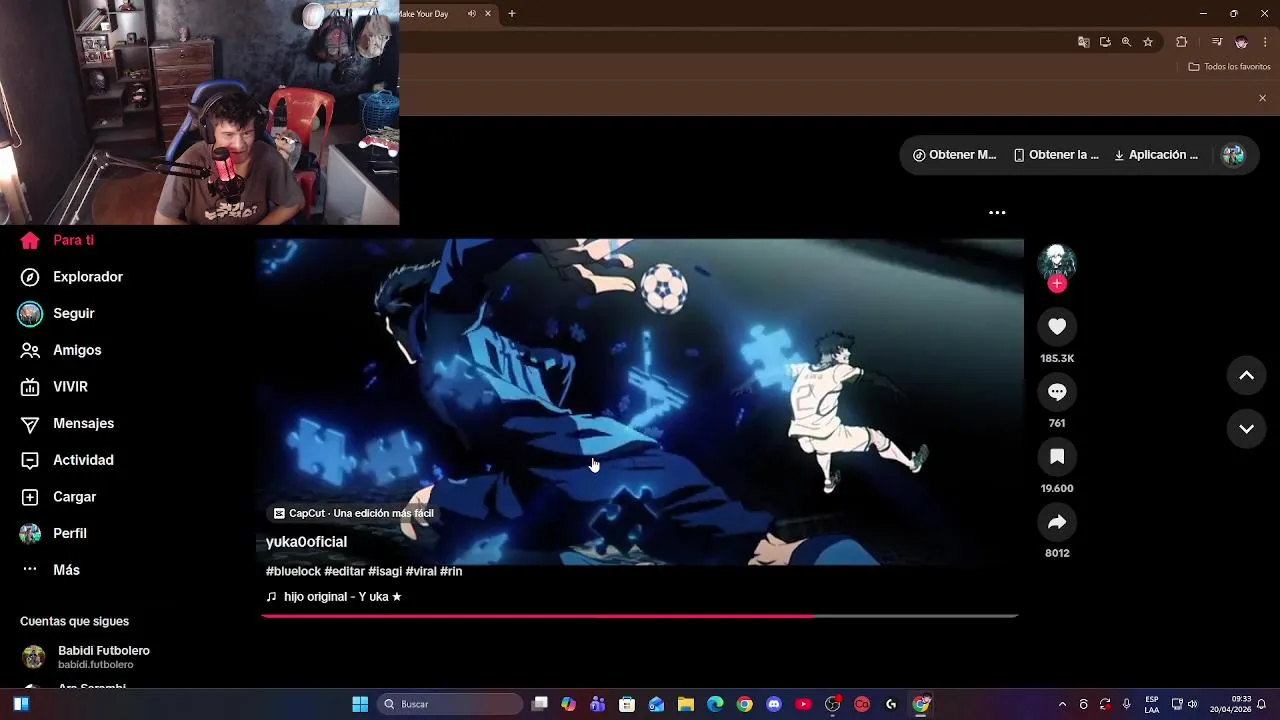Go to next video with down chevron
The width and height of the screenshot is (1280, 720).
click(1246, 429)
